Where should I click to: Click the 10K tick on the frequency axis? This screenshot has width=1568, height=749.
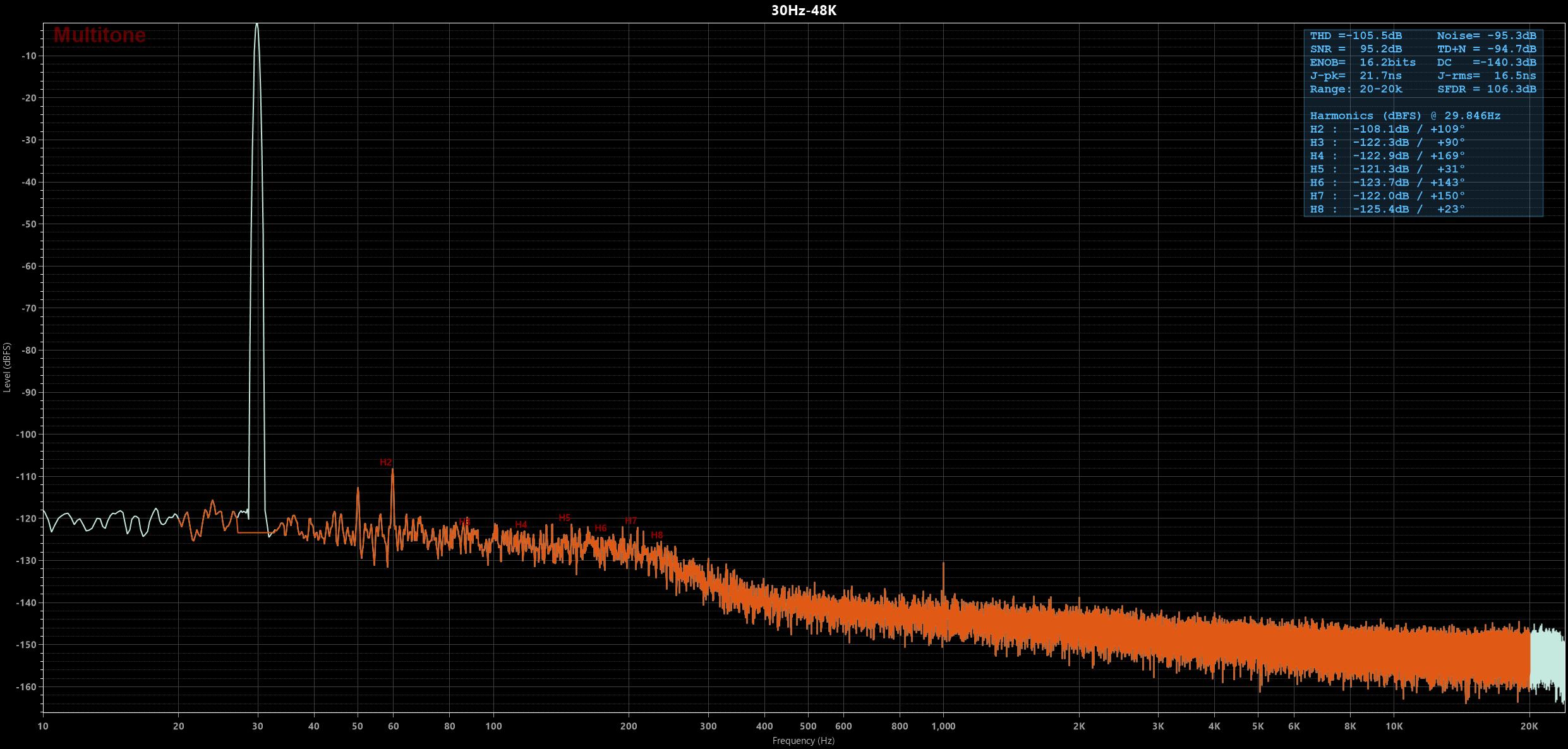coord(1394,726)
